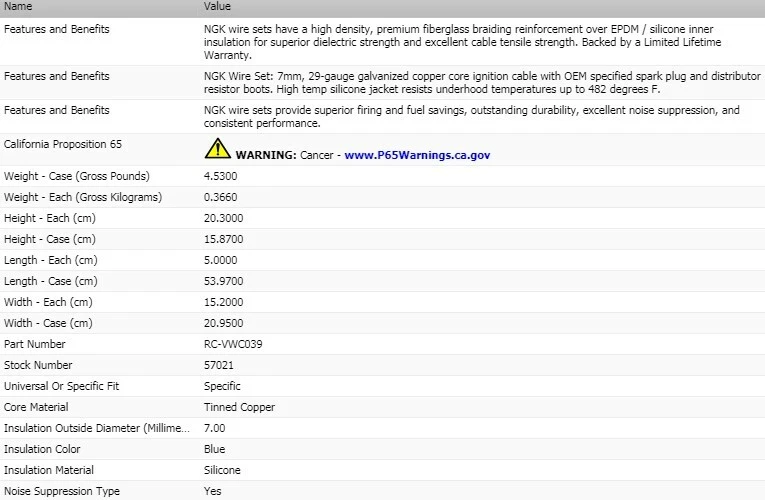Select the value Silicone
765x500 pixels.
222,470
